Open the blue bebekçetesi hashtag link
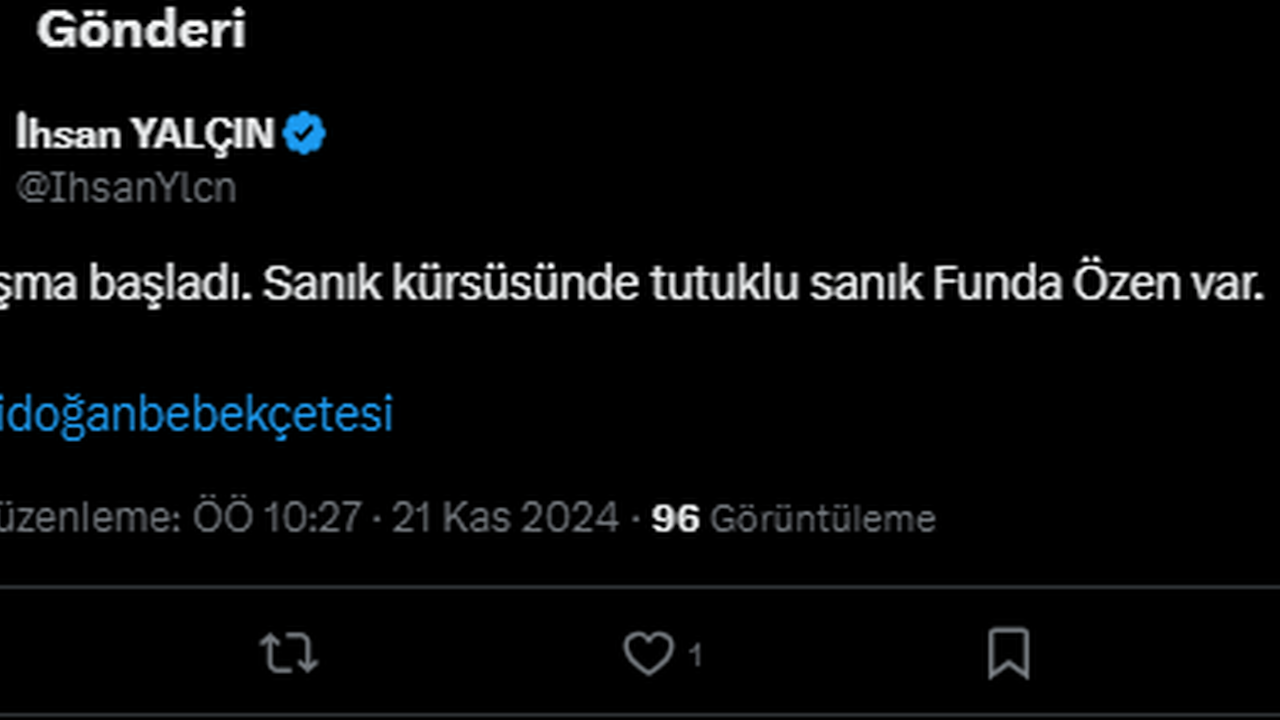The image size is (1280, 720). [x=196, y=414]
